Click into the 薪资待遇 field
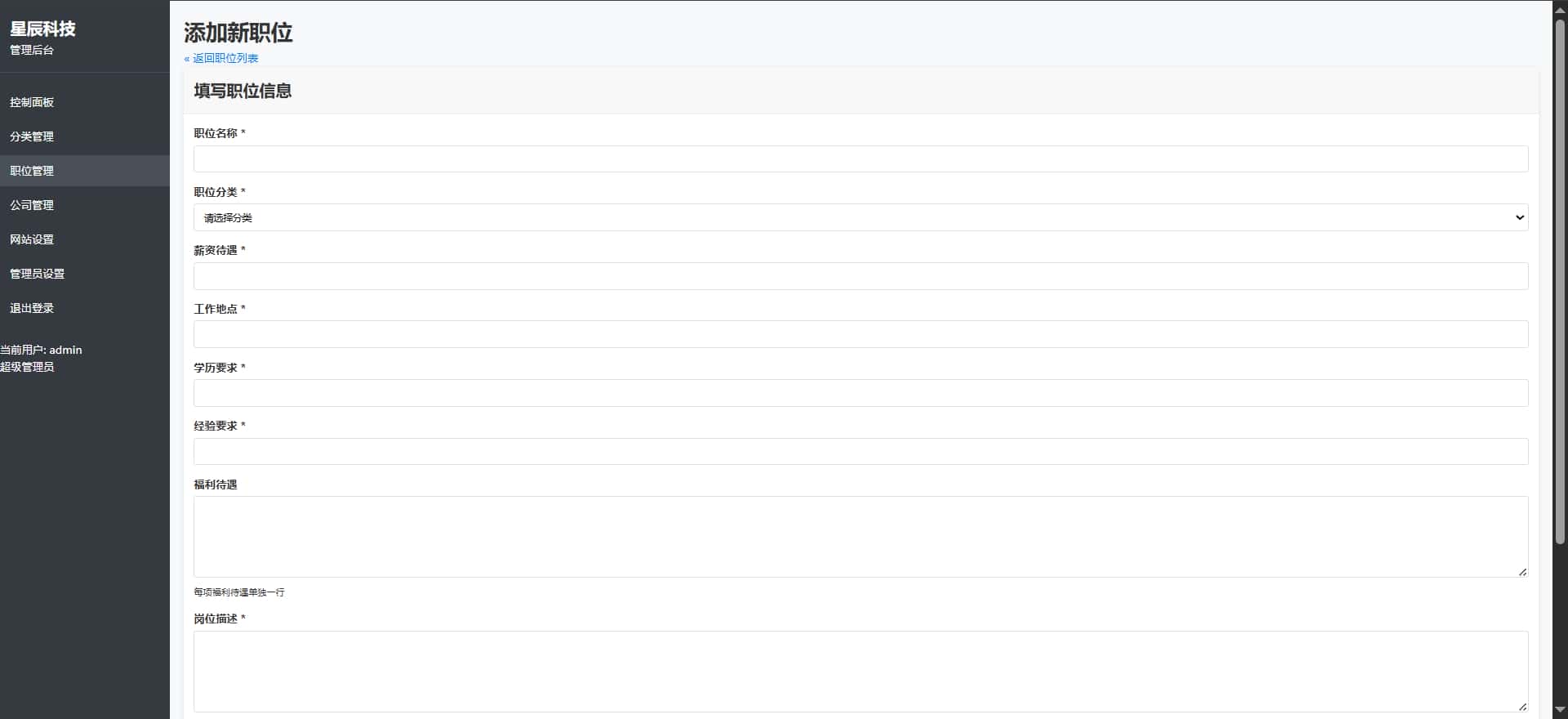 pyautogui.click(x=860, y=276)
